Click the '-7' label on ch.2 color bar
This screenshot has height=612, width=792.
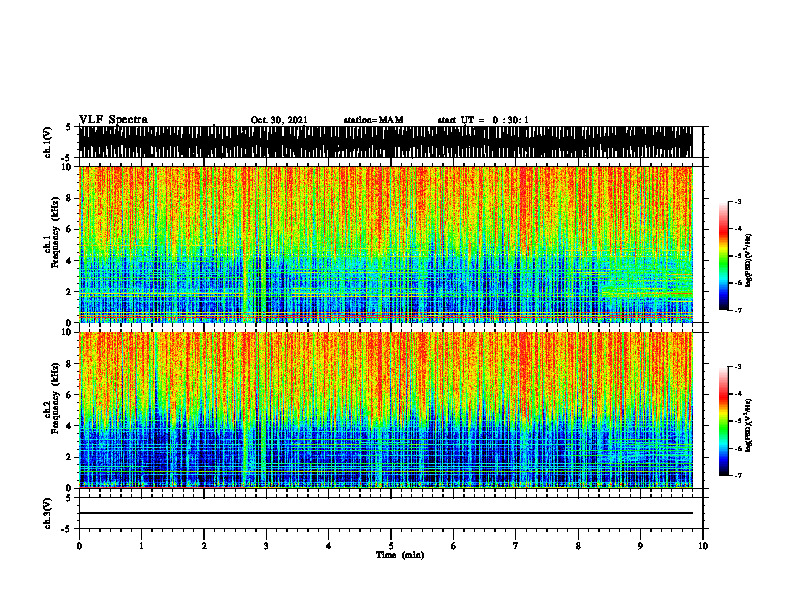coord(738,475)
